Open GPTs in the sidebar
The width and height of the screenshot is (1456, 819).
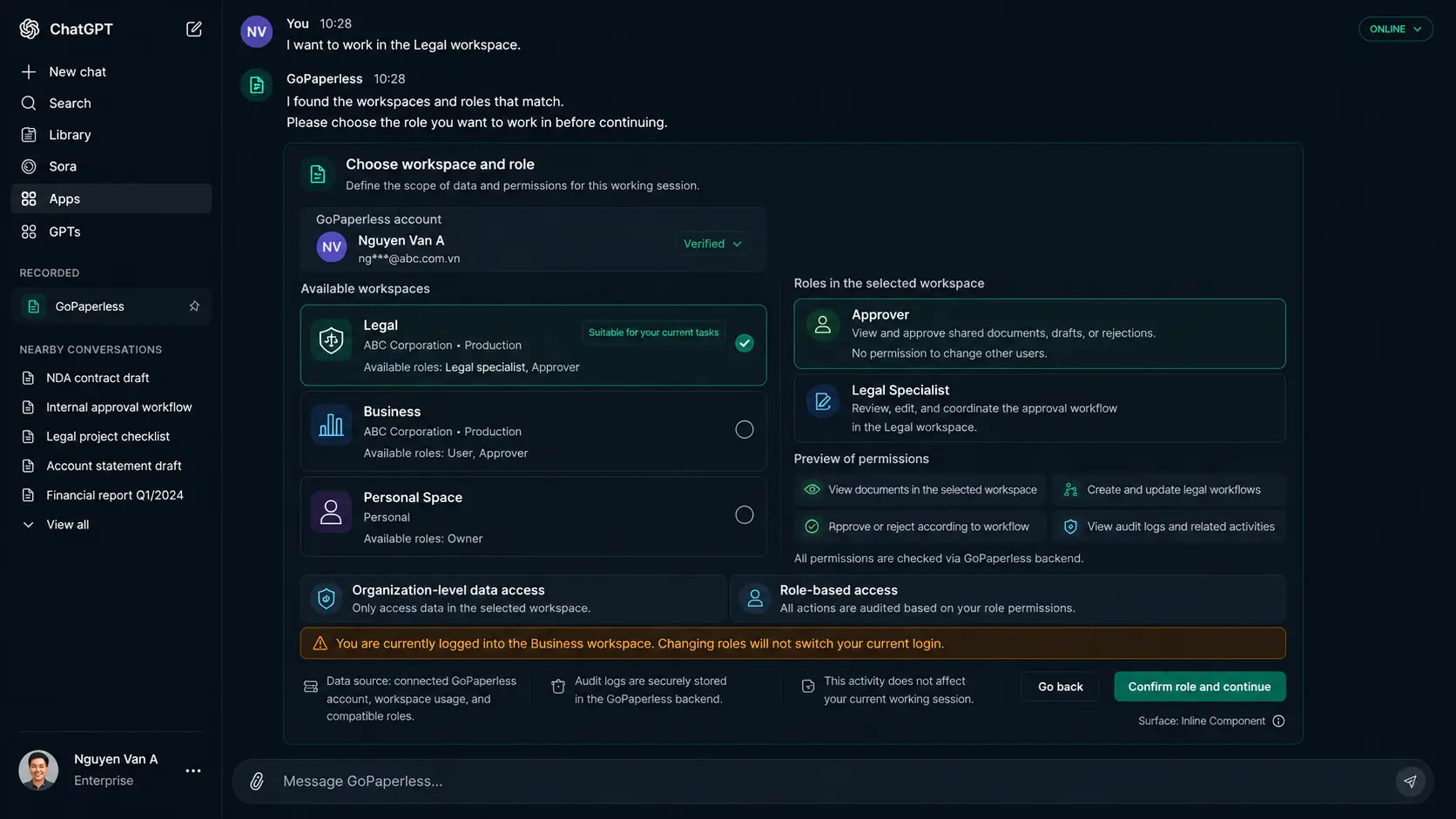tap(111, 232)
